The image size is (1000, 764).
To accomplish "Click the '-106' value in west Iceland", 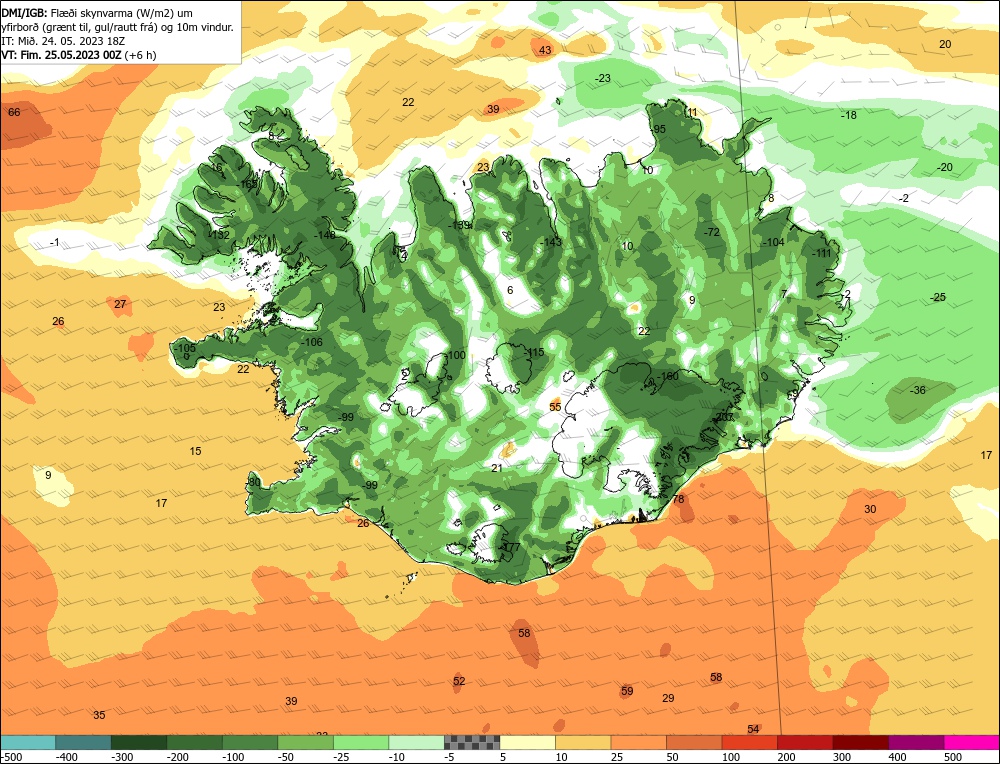I will point(311,342).
